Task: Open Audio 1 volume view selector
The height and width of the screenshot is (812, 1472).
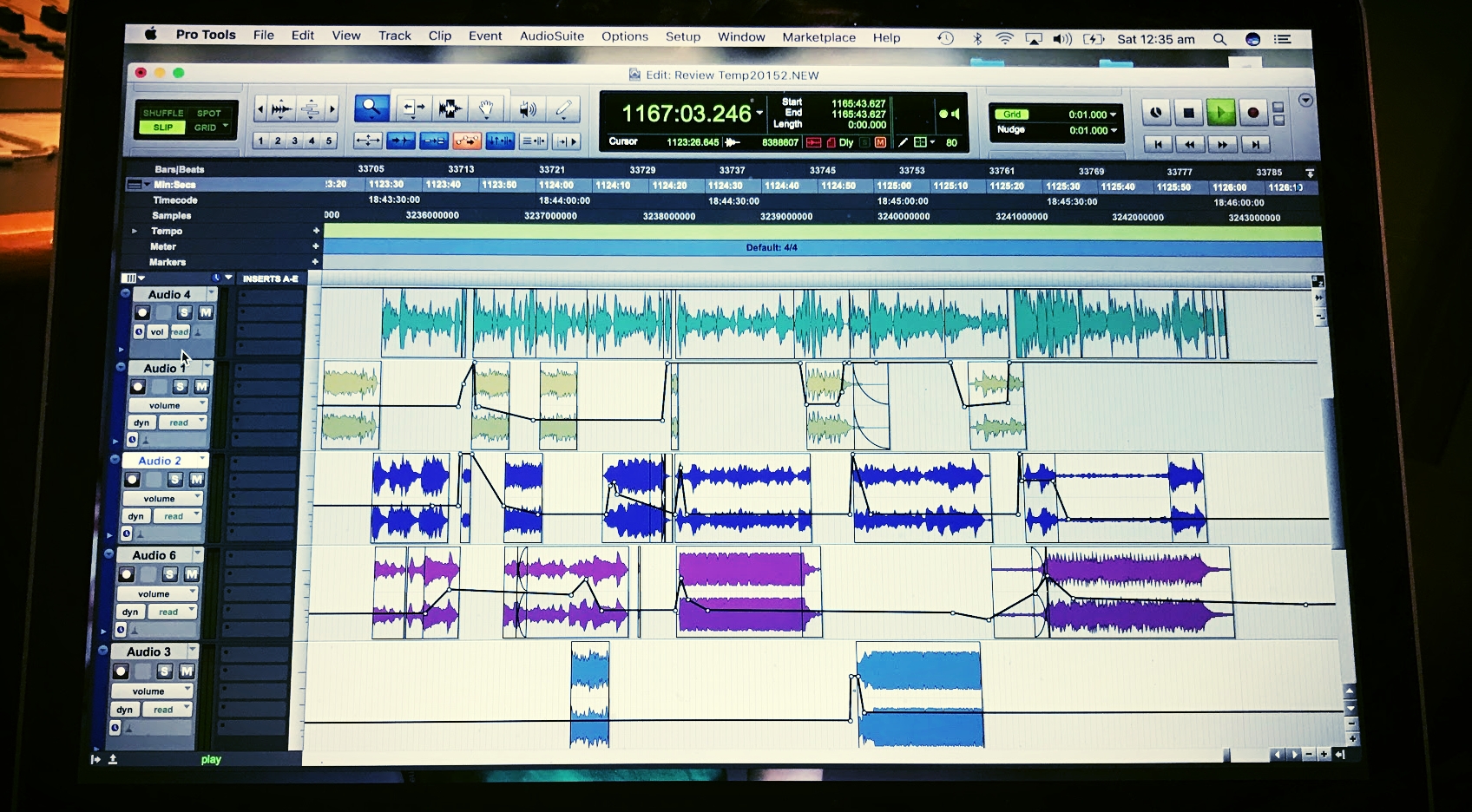Action: 168,405
